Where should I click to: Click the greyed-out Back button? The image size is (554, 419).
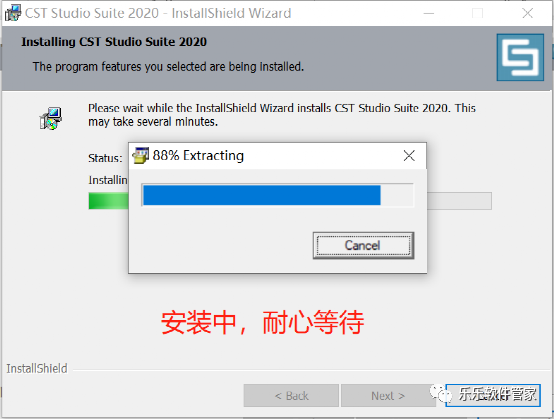click(291, 396)
